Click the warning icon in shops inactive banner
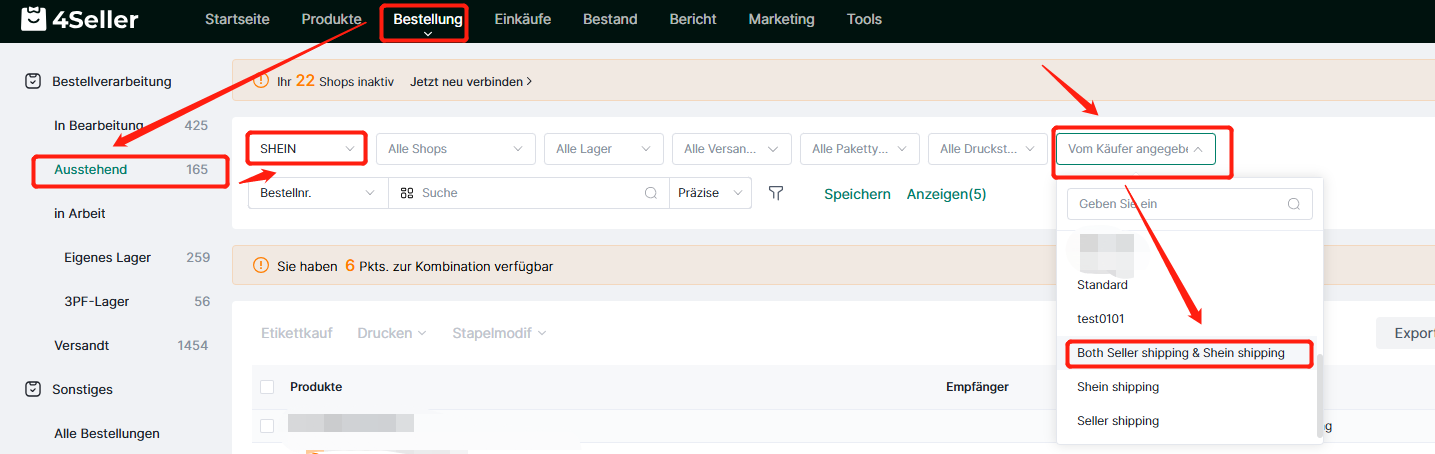Viewport: 1435px width, 454px height. coord(261,81)
